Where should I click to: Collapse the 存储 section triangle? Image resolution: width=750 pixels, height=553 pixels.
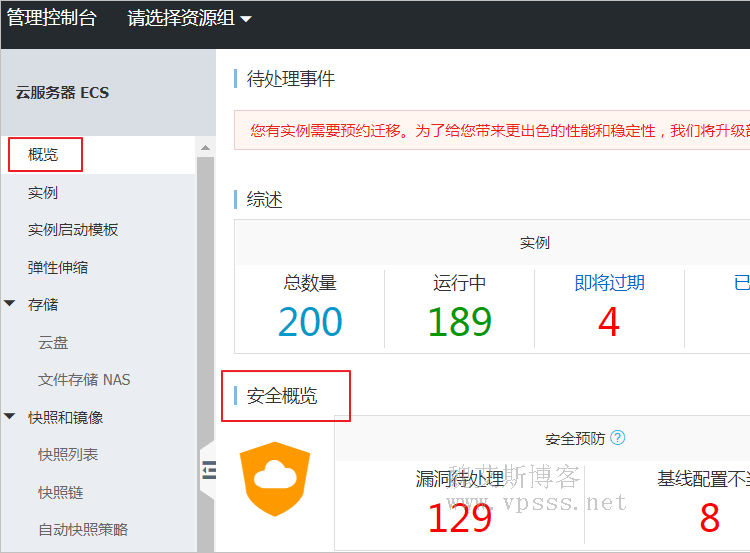[10, 304]
